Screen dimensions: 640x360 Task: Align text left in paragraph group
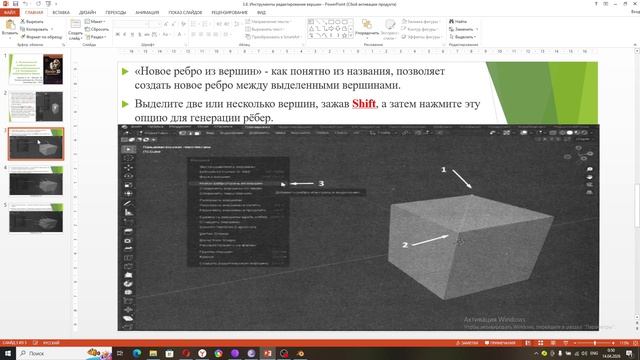[193, 35]
